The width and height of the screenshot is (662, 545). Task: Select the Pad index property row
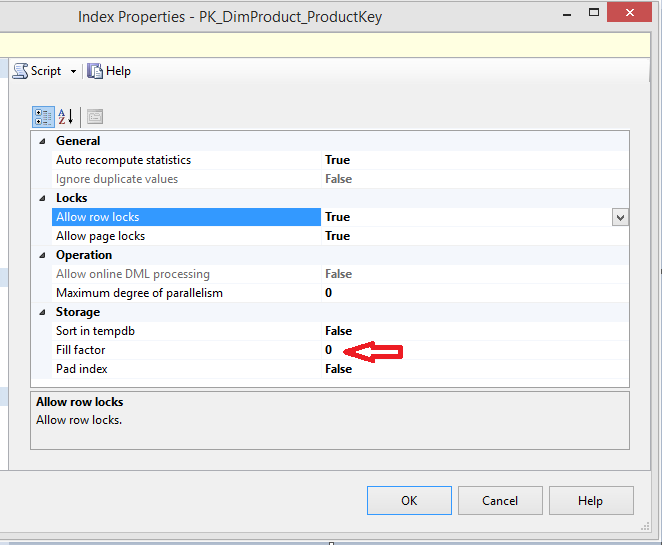point(83,369)
